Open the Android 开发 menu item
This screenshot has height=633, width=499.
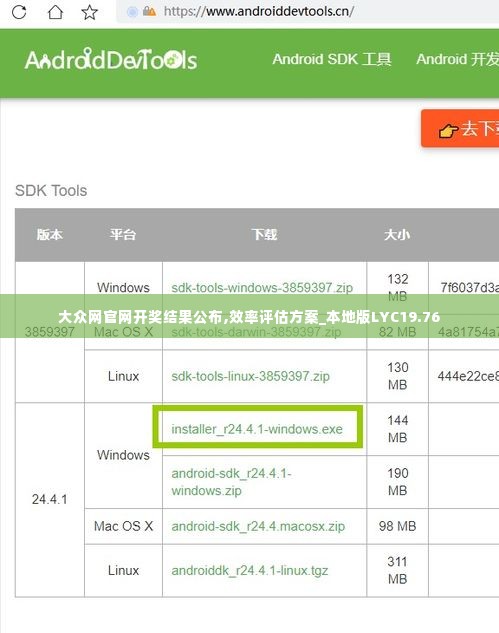pyautogui.click(x=457, y=59)
